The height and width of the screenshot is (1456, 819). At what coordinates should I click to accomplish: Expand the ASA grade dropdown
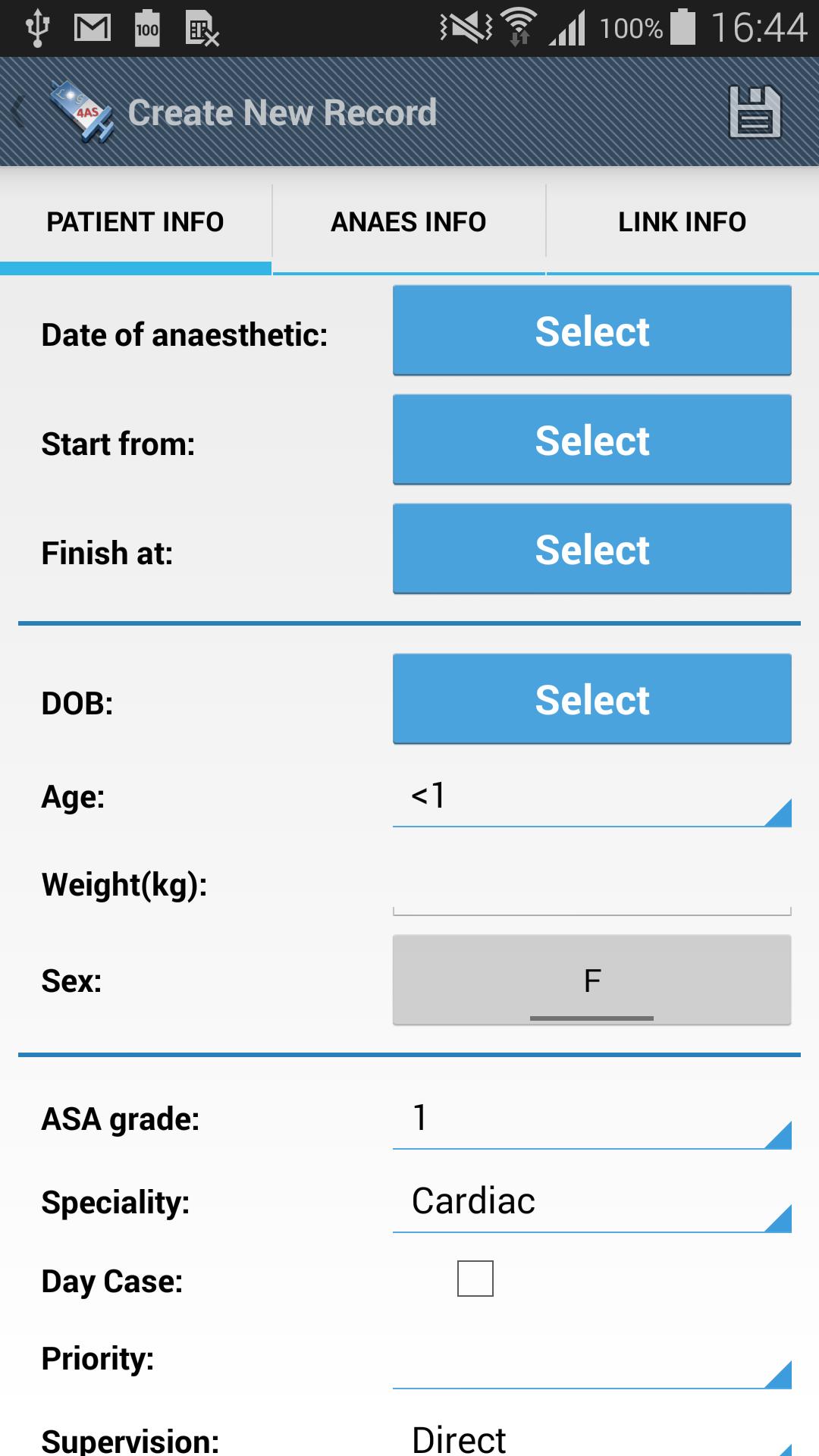[x=591, y=1119]
